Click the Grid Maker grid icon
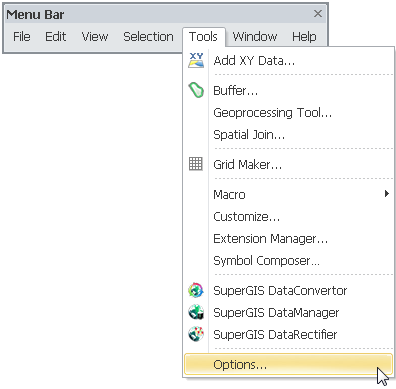This screenshot has height=389, width=396. click(196, 164)
